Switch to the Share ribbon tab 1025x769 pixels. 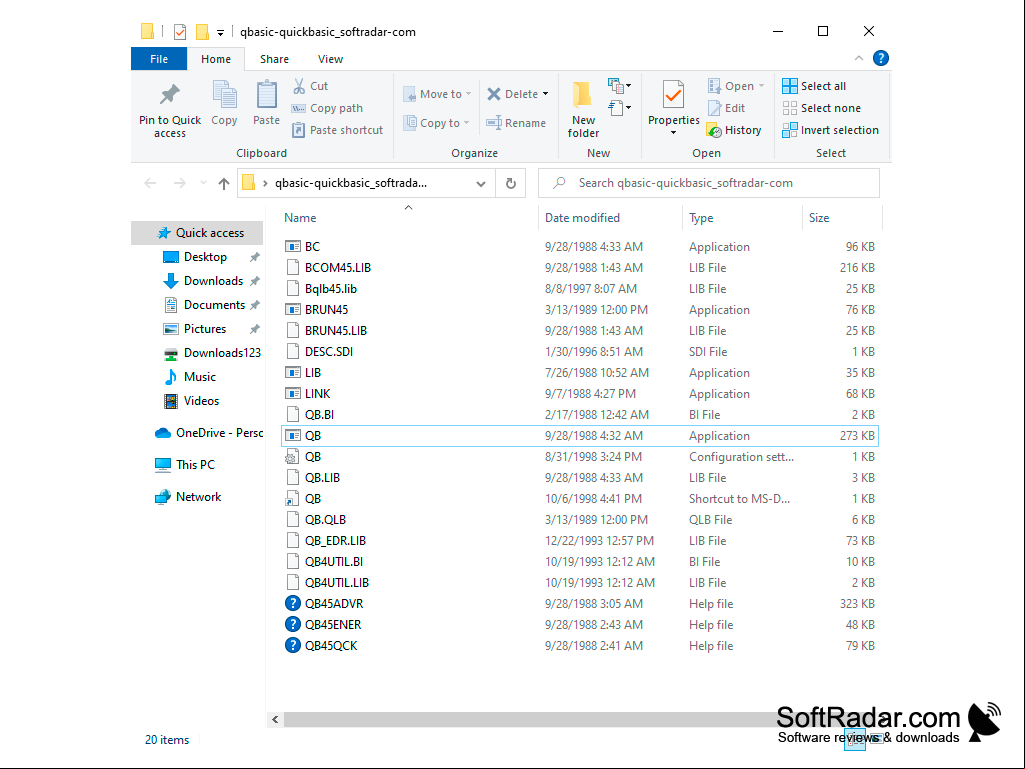[274, 59]
